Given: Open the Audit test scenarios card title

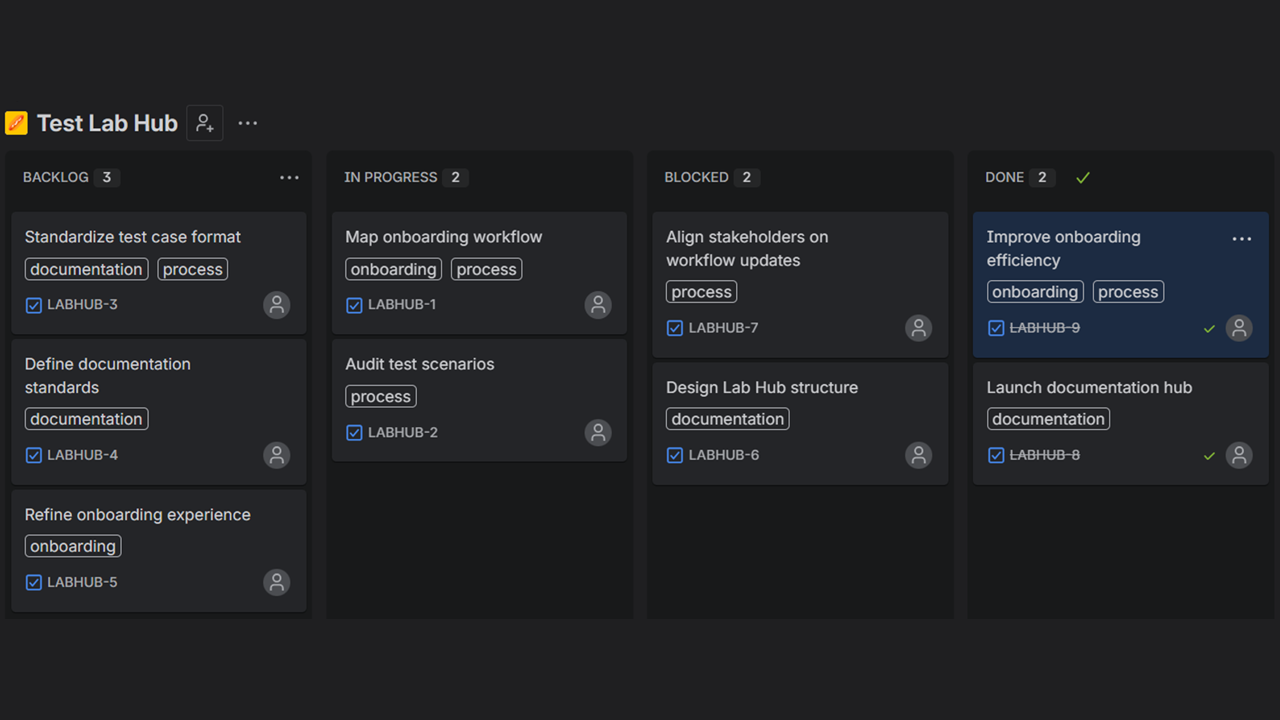Looking at the screenshot, I should coord(420,364).
